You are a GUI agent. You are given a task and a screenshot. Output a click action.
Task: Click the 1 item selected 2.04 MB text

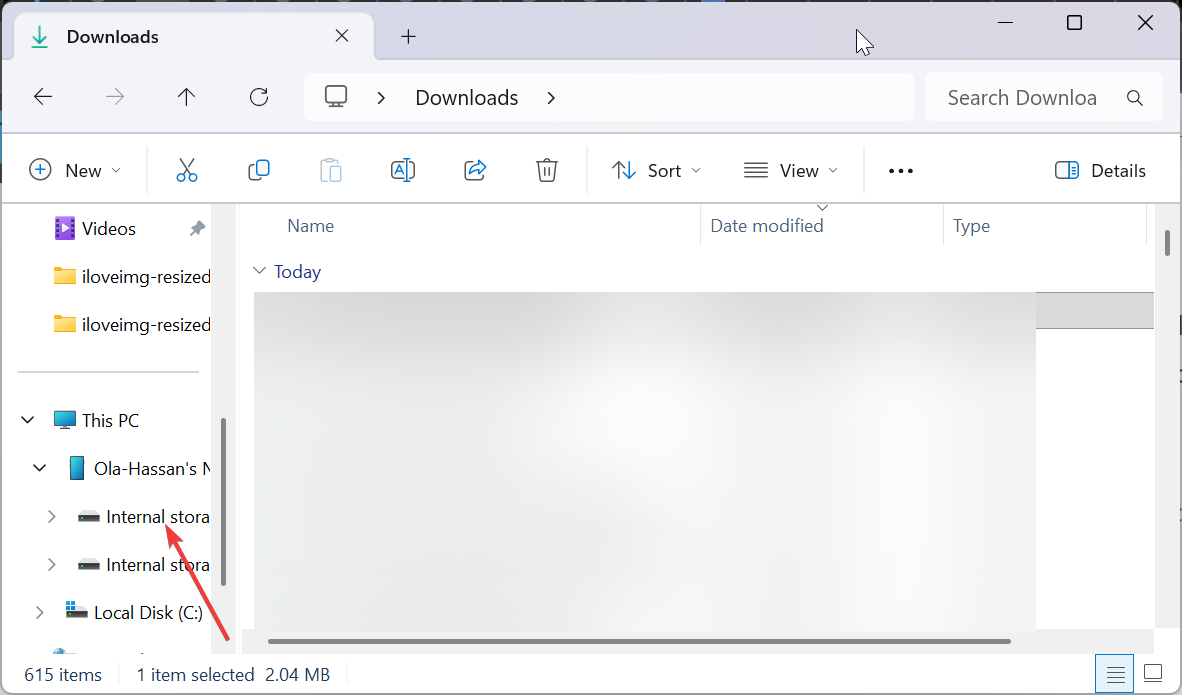233,675
